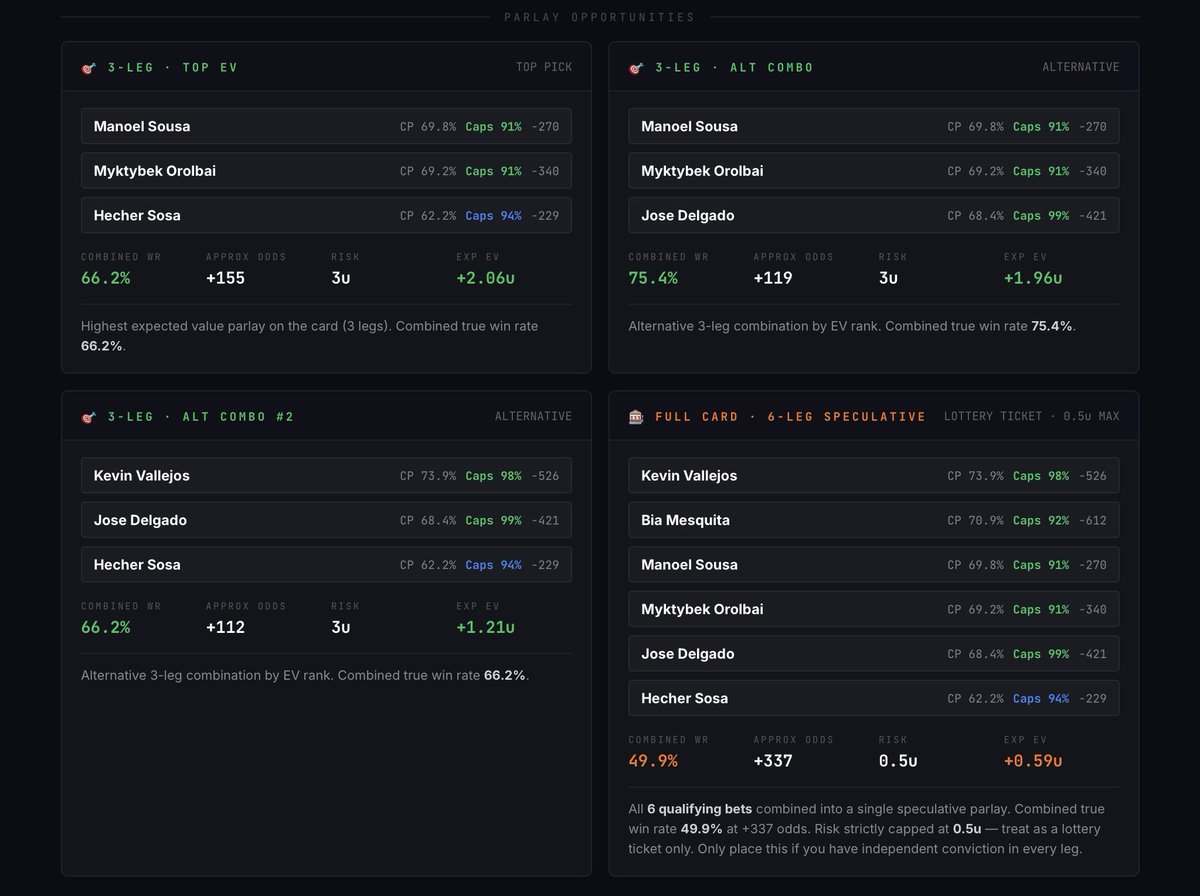1200x896 pixels.
Task: Click the slot machine icon beside FULL CARD
Action: [636, 417]
